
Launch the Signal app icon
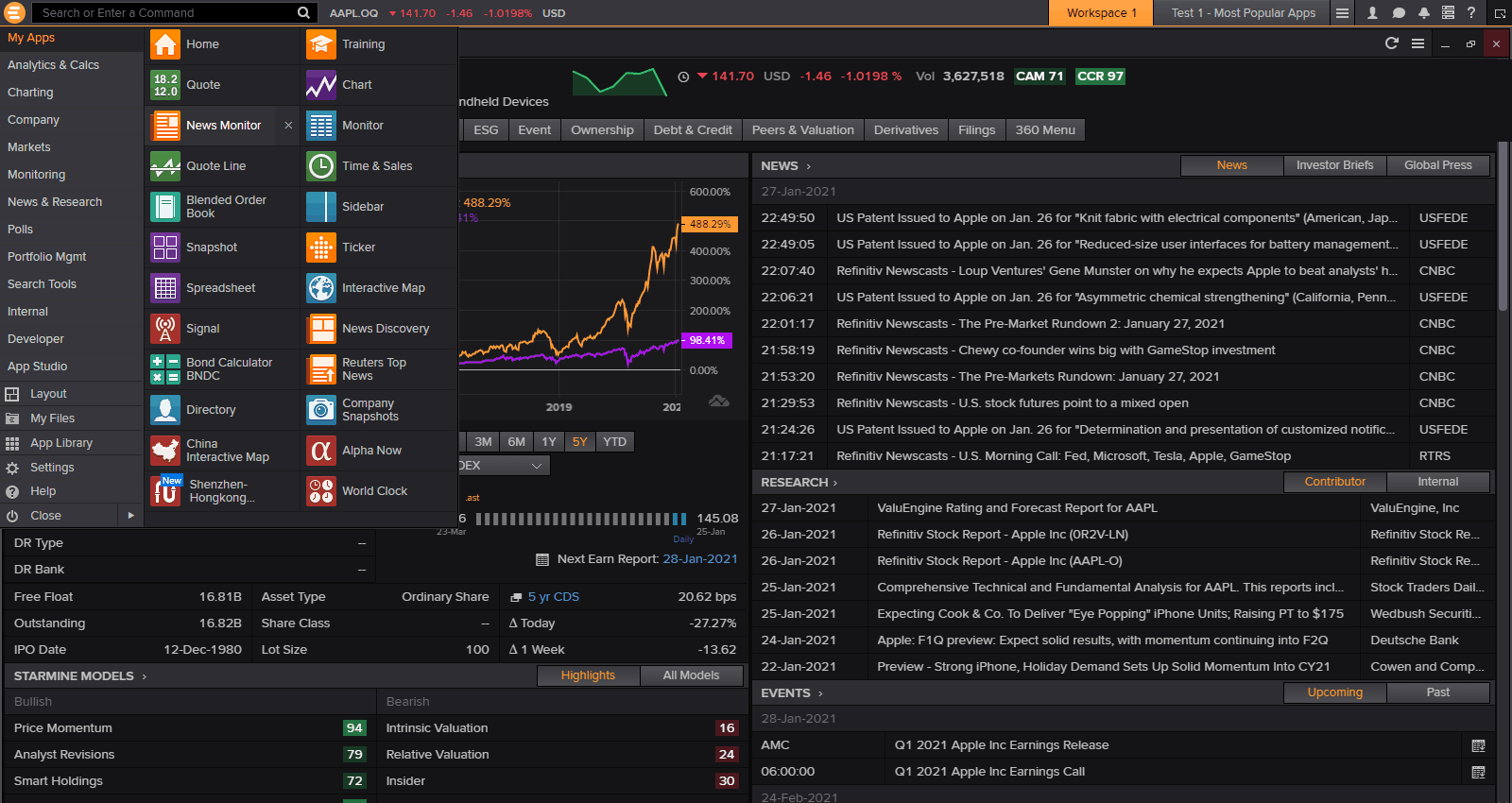165,329
